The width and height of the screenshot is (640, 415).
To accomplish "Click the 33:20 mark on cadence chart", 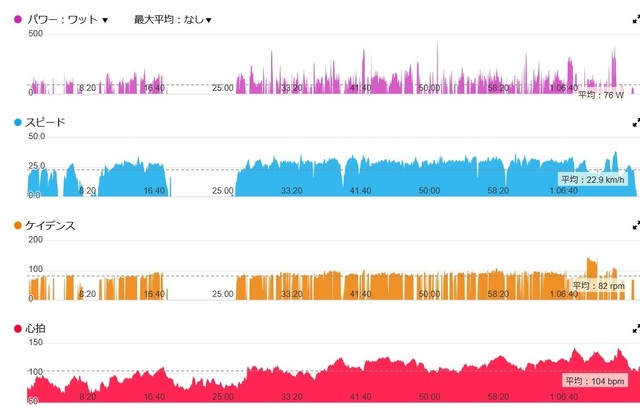I will coord(292,295).
